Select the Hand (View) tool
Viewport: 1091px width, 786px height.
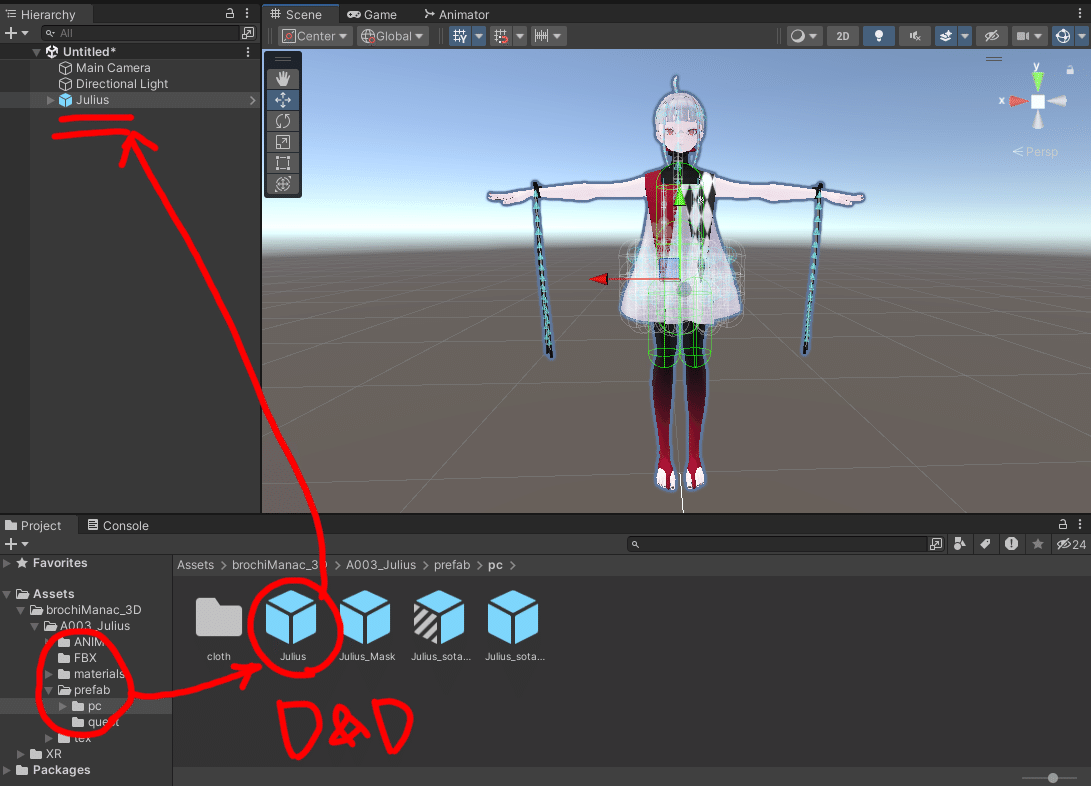click(282, 79)
